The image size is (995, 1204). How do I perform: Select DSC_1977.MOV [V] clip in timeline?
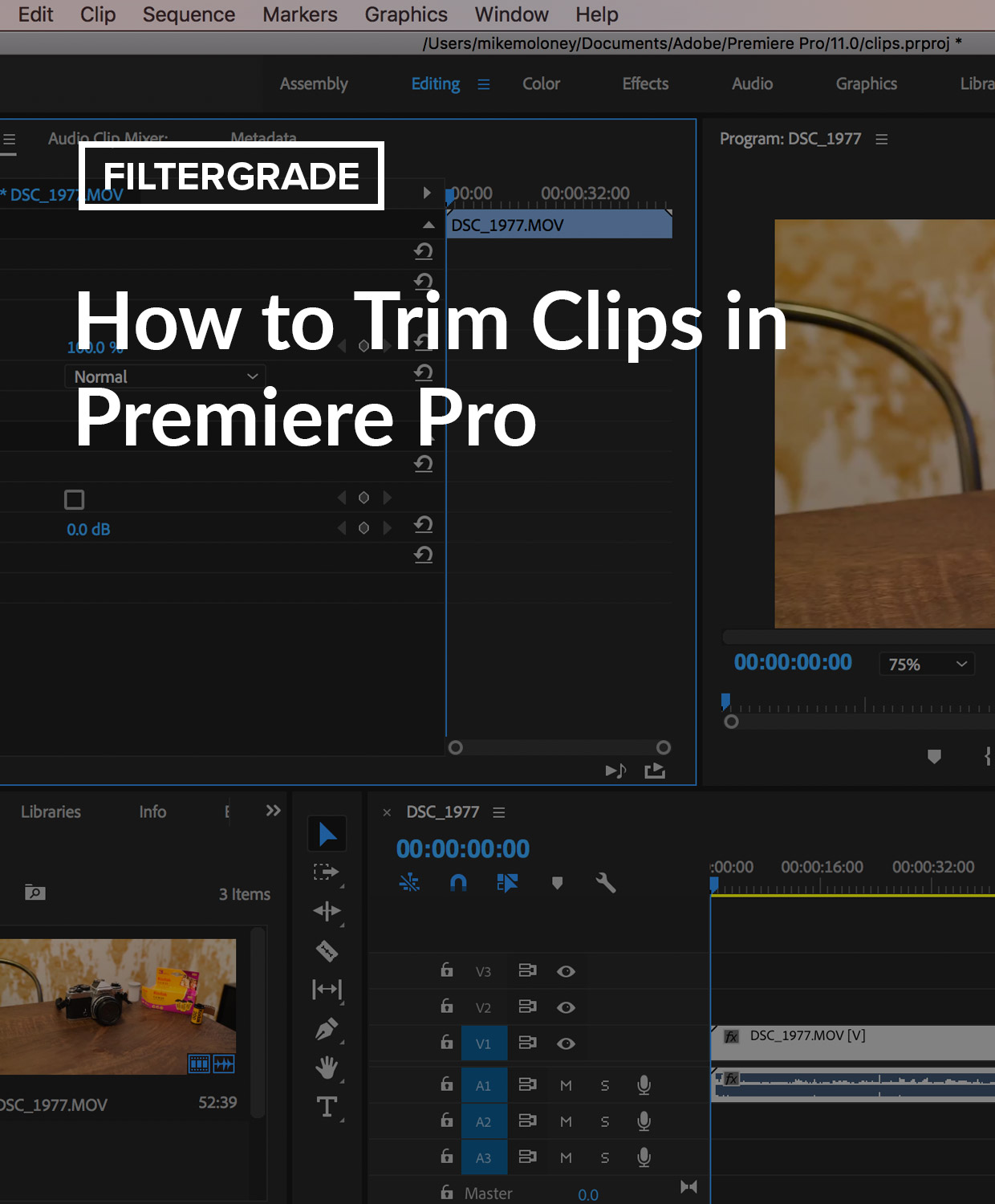pos(853,1043)
